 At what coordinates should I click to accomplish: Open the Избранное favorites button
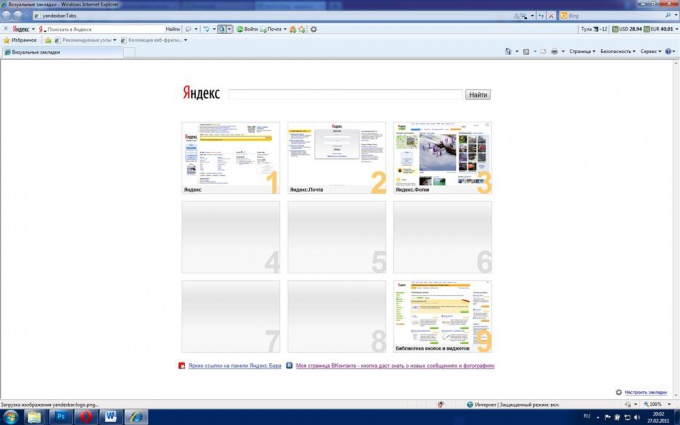[20, 40]
